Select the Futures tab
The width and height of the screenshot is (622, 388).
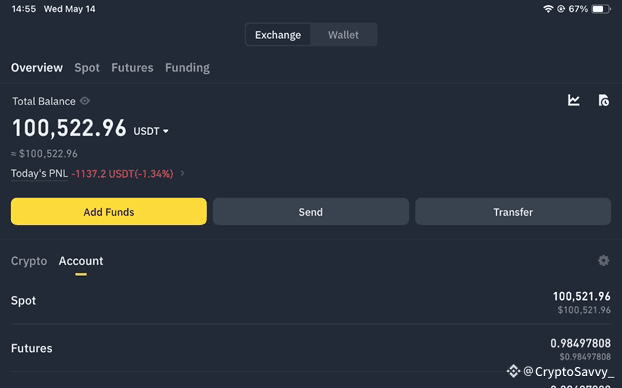(132, 68)
